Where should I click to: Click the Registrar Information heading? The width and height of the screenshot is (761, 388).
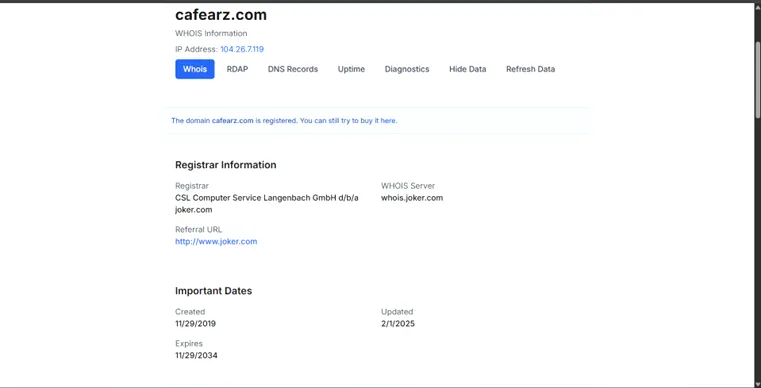pyautogui.click(x=226, y=165)
